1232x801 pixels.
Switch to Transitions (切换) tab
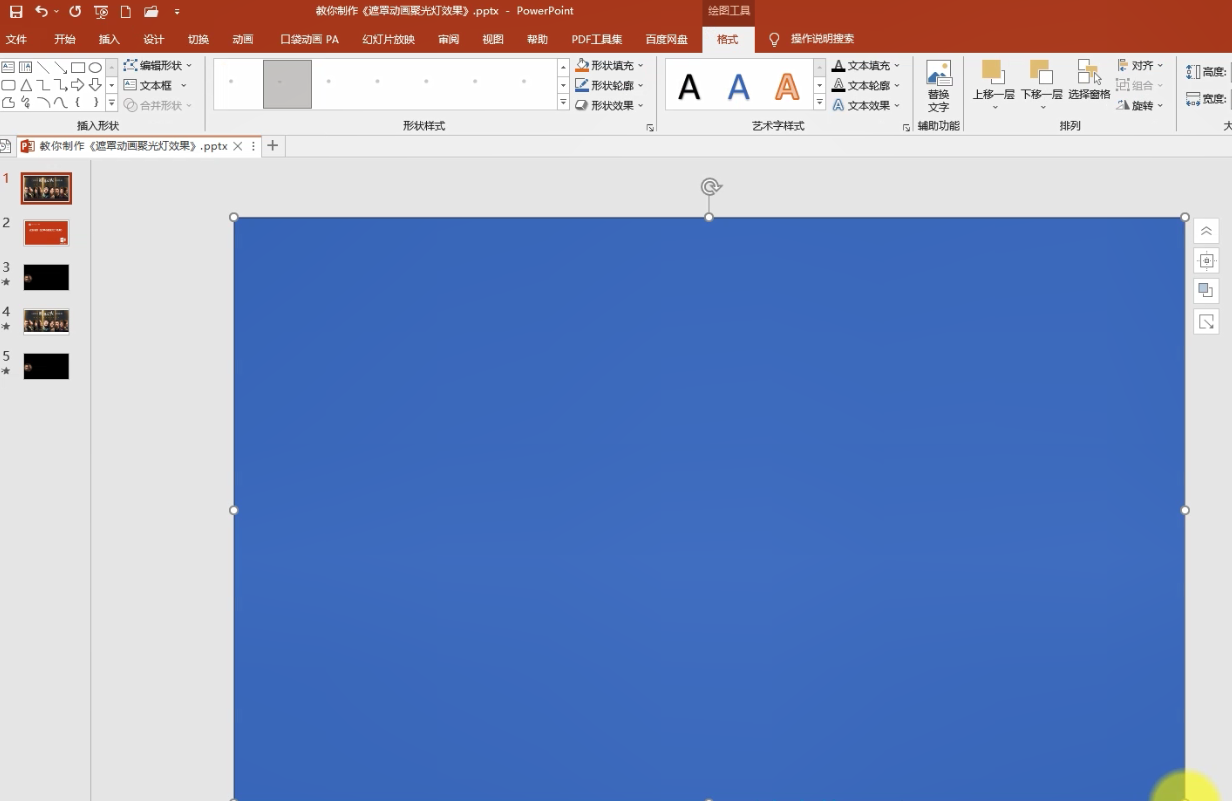[x=198, y=40]
